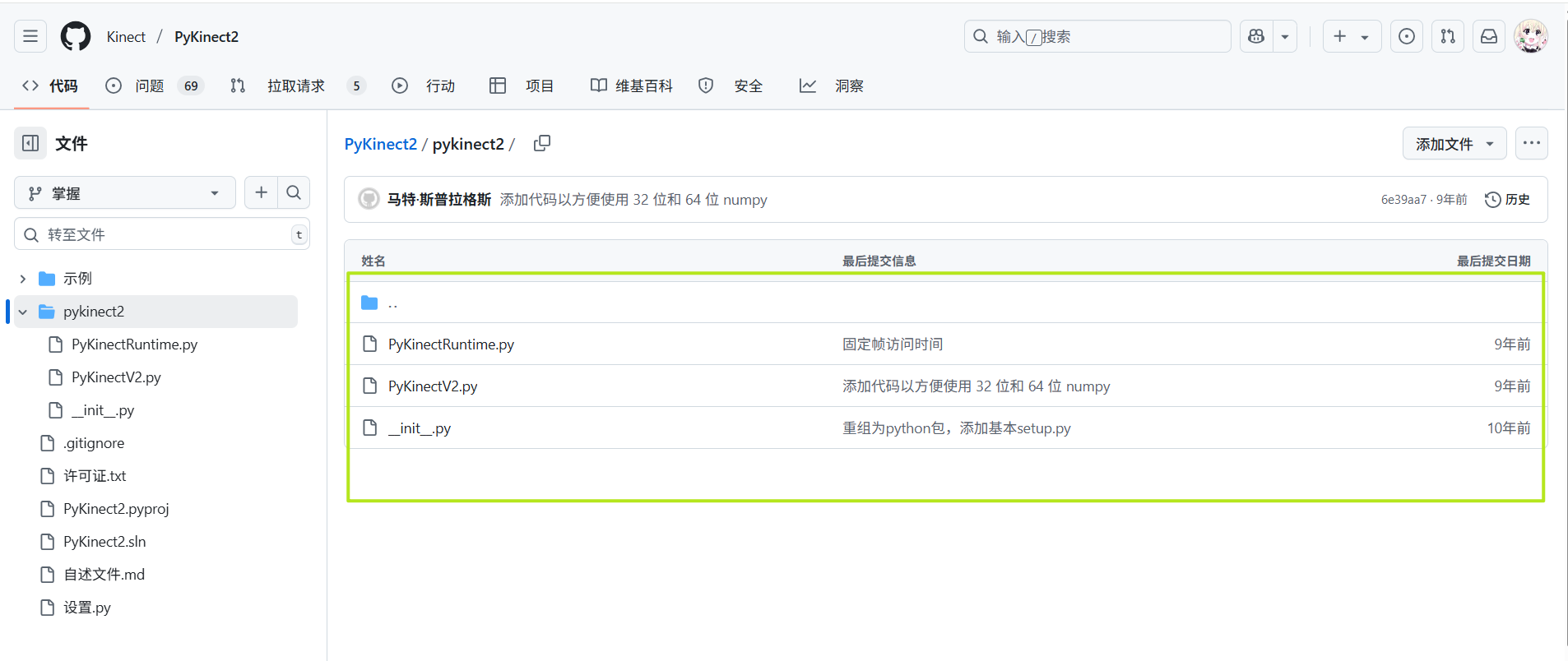Open 自述文件.md in file tree

(x=104, y=575)
